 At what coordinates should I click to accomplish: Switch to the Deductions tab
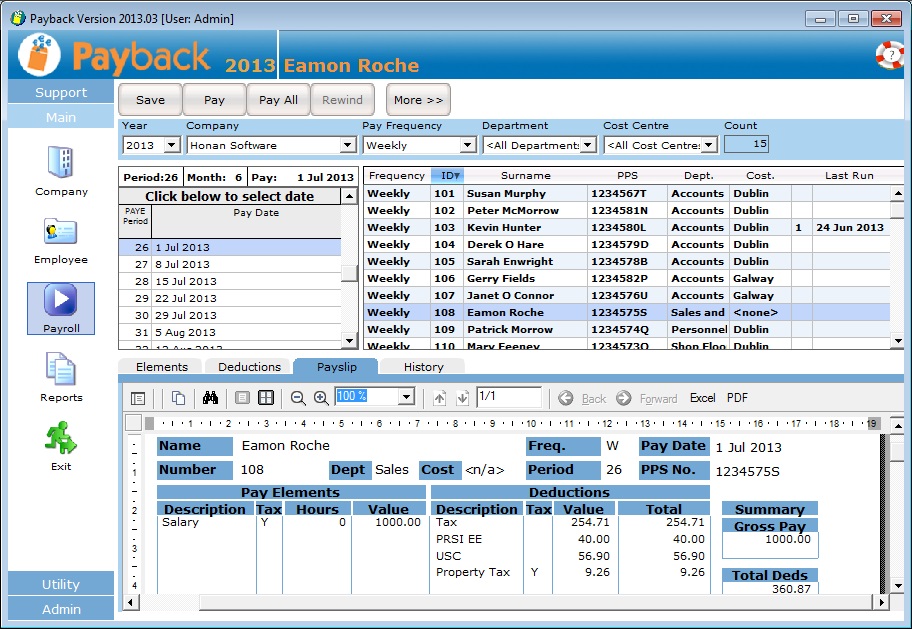(x=249, y=367)
